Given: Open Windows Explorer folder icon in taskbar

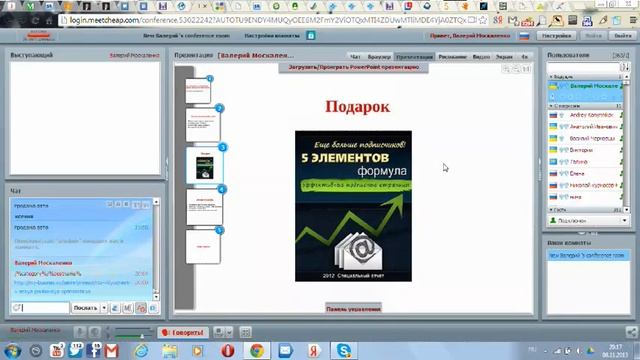Looking at the screenshot, I should coord(170,351).
